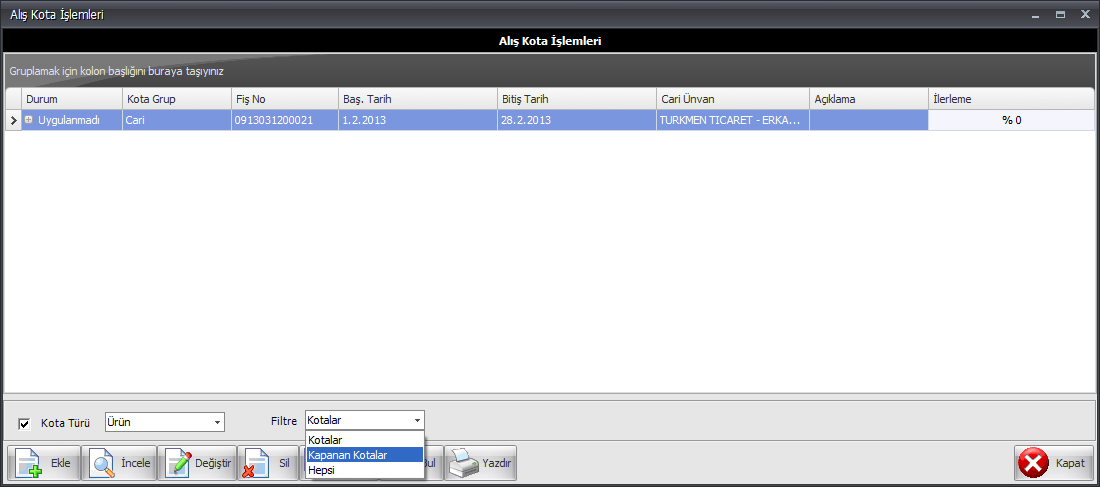
Task: Click the % 0 progress cell
Action: click(1011, 120)
